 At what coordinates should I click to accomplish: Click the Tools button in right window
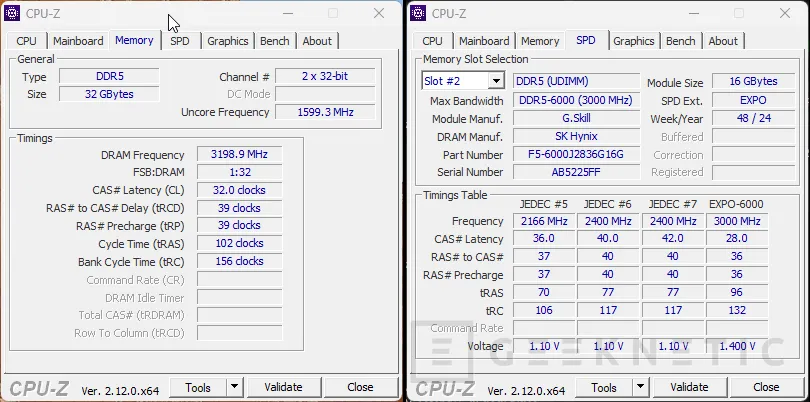604,387
